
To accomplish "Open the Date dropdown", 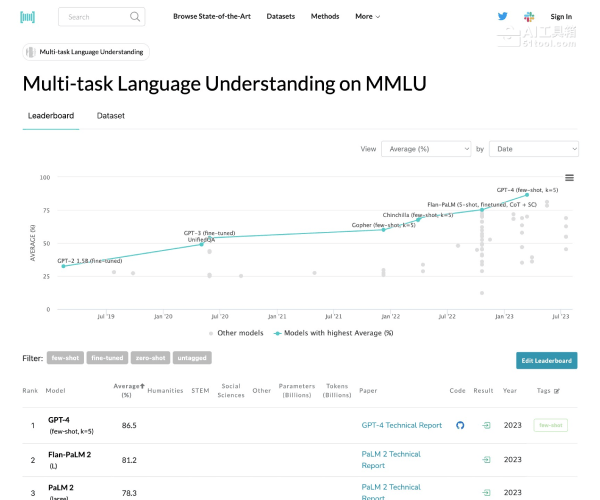I will (x=533, y=148).
